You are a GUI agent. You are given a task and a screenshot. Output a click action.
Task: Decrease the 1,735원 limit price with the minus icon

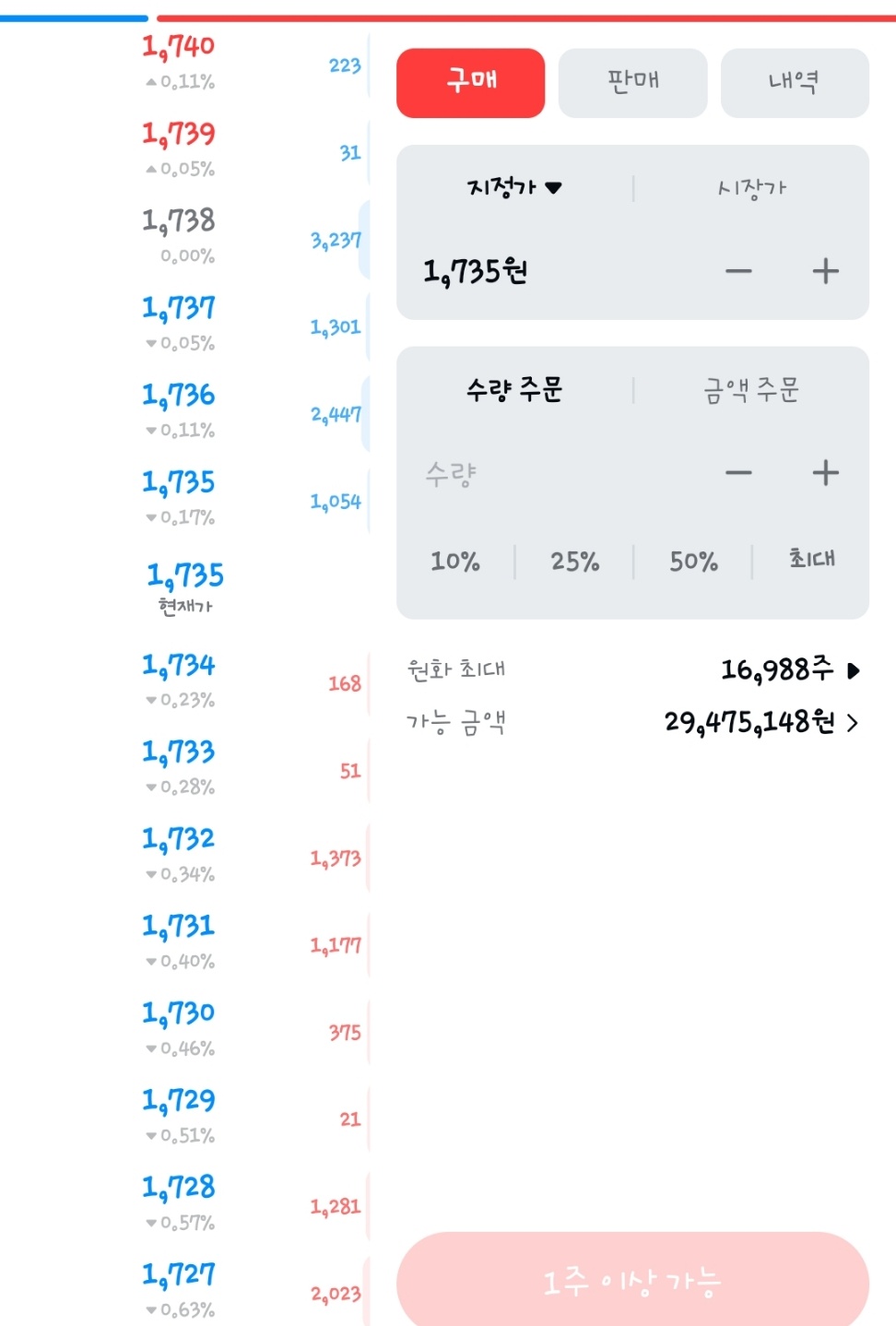click(738, 271)
